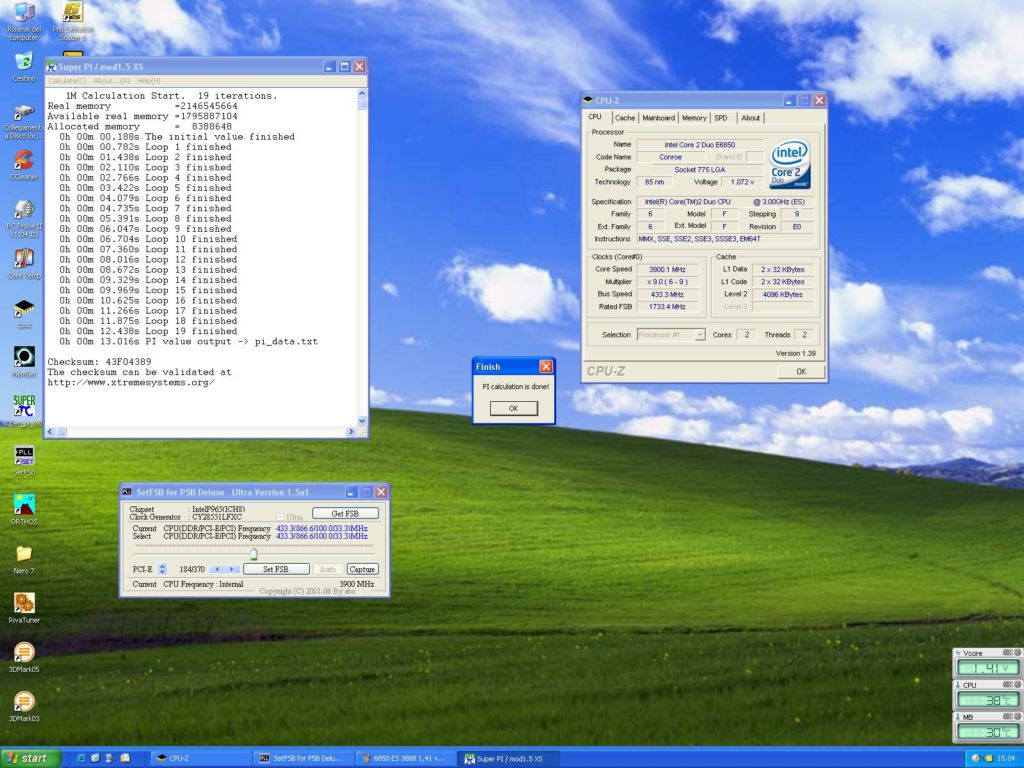Screen dimensions: 1024x768
Task: Click the right fine-tune arrow in SetFSB
Action: tap(232, 569)
